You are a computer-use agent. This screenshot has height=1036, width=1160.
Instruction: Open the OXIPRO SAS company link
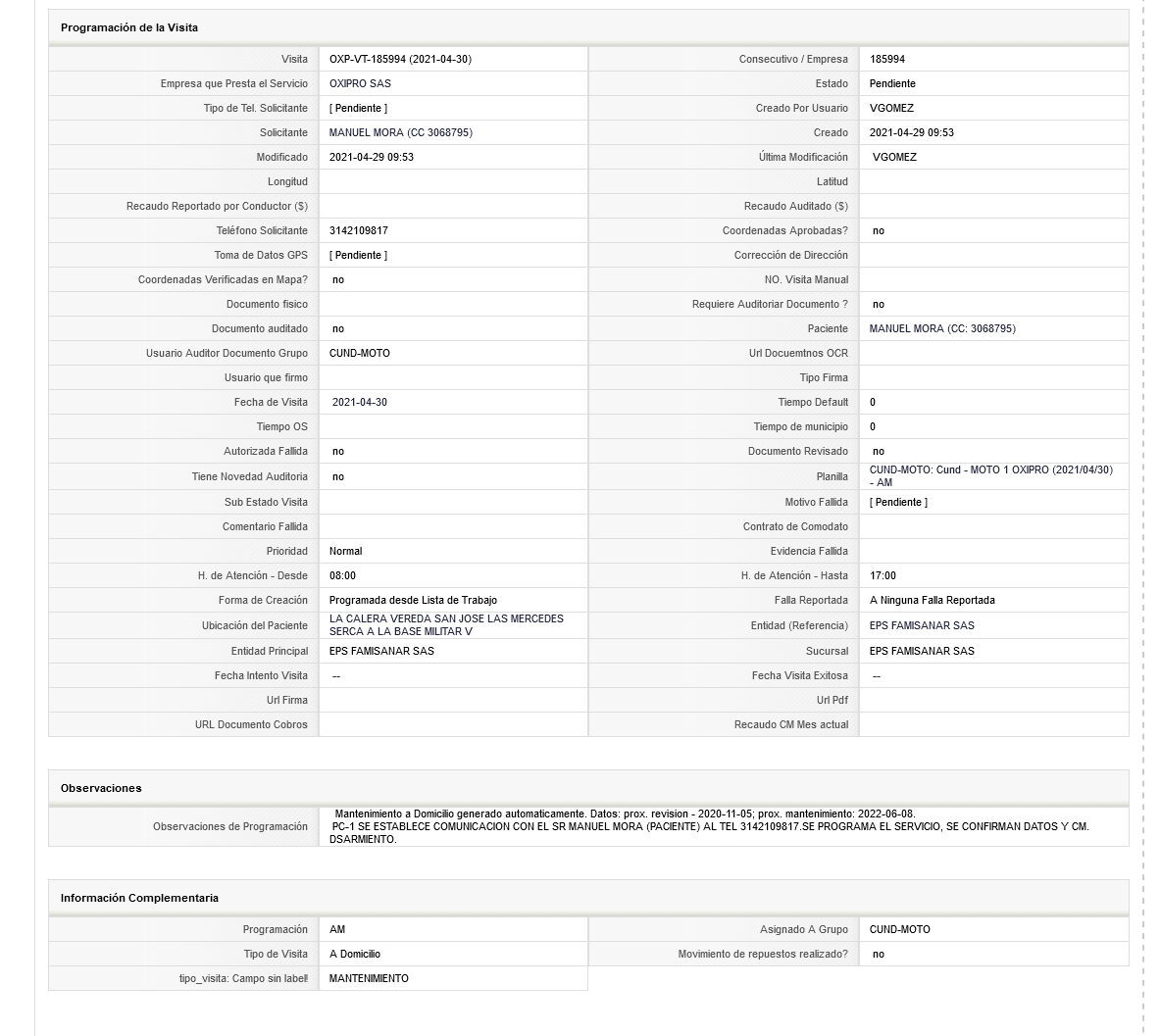tap(360, 83)
